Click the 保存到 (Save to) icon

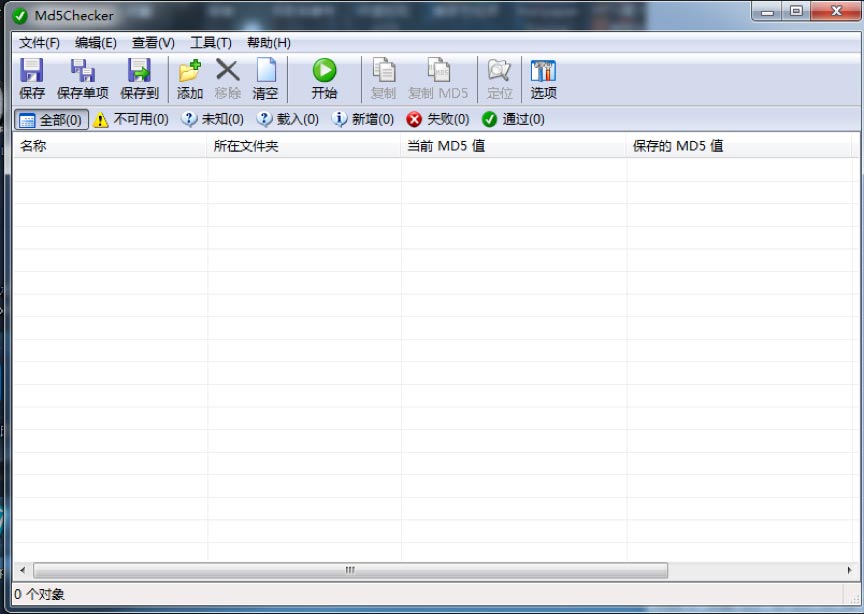click(139, 71)
